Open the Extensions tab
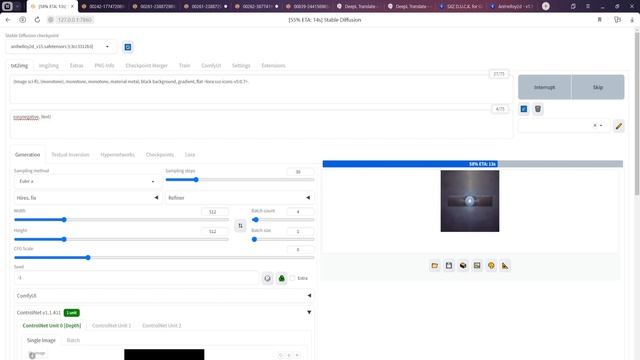The image size is (640, 360). [273, 66]
